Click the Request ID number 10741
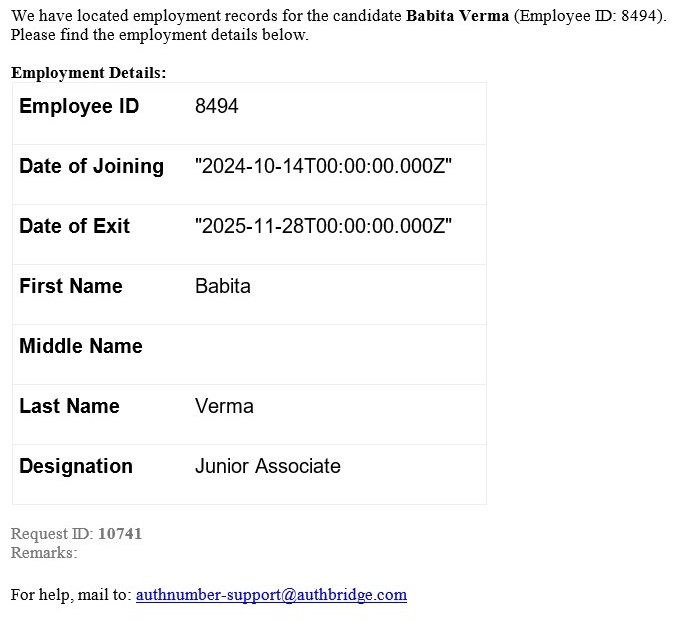 pos(120,534)
